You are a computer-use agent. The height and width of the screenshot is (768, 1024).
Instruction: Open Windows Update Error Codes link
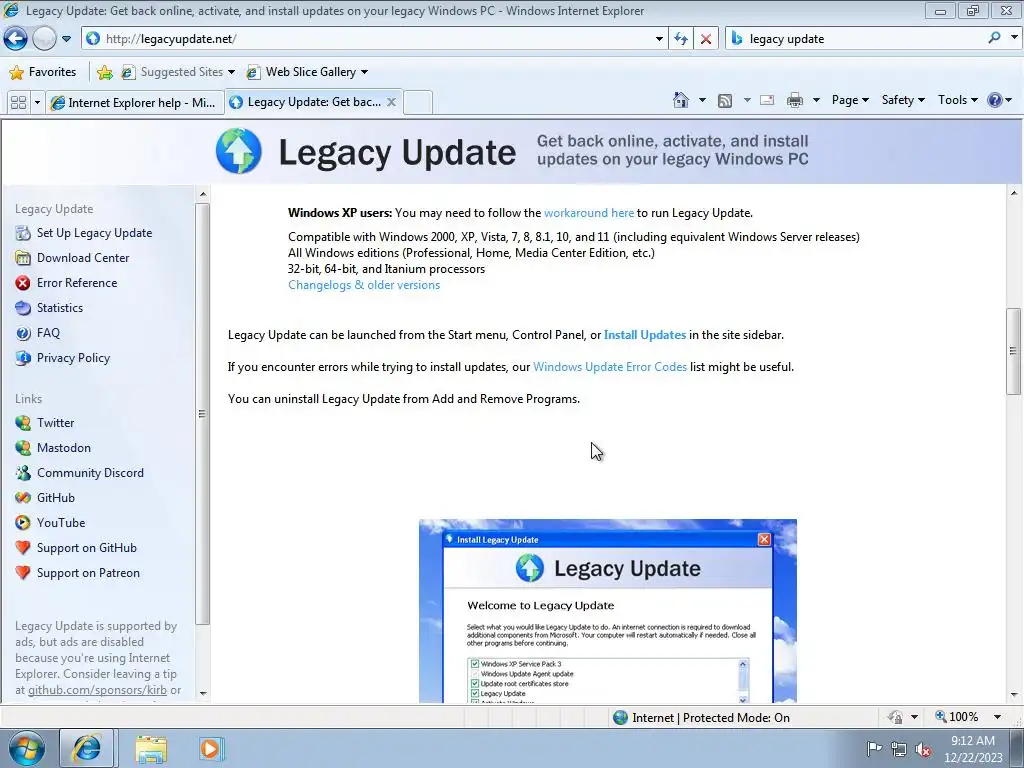point(610,367)
